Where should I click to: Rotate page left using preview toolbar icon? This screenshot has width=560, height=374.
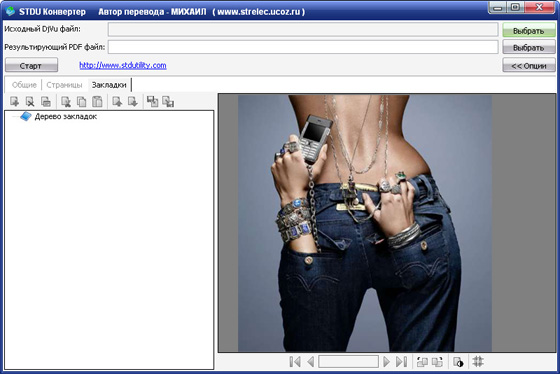point(422,361)
